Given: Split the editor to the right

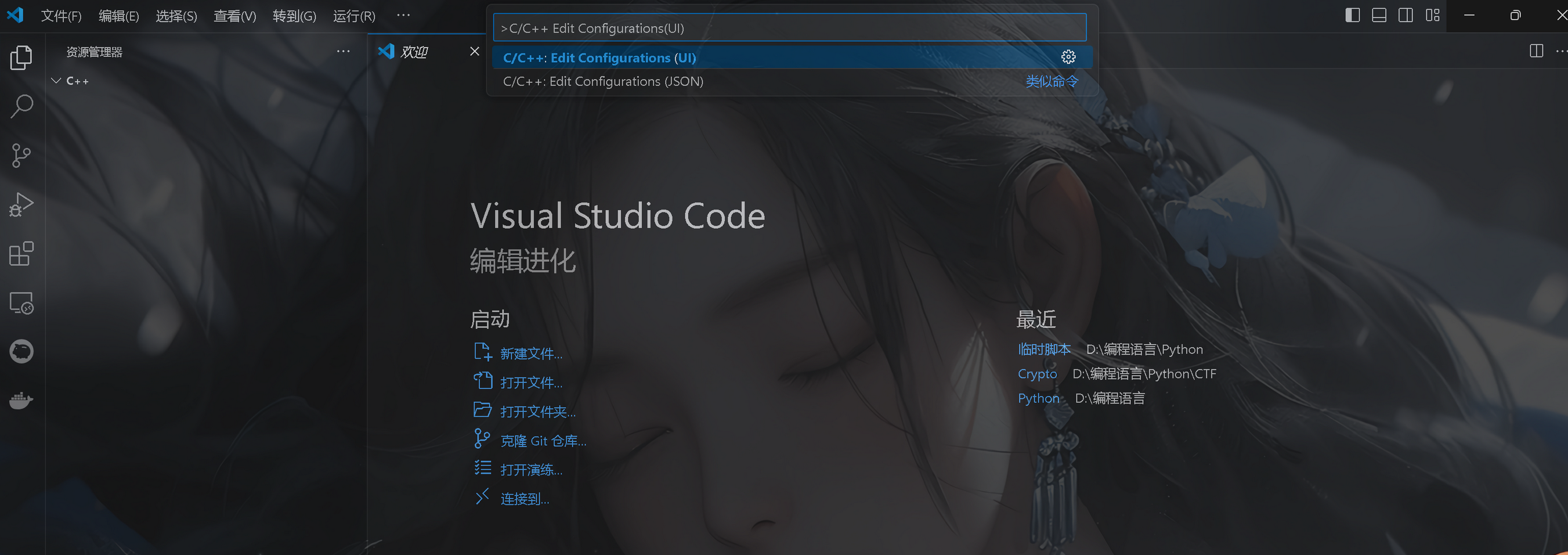Looking at the screenshot, I should click(x=1536, y=51).
